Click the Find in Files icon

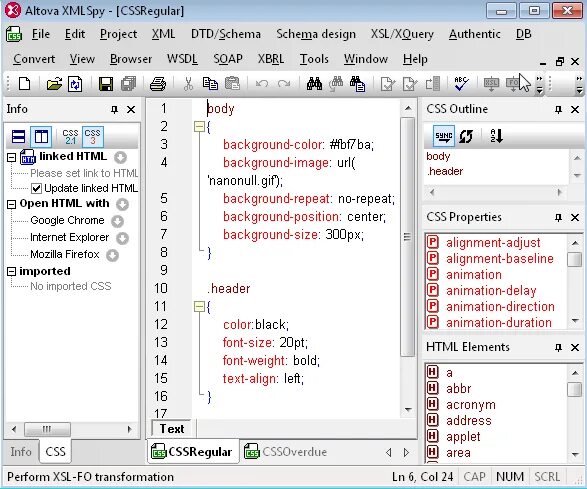point(358,83)
